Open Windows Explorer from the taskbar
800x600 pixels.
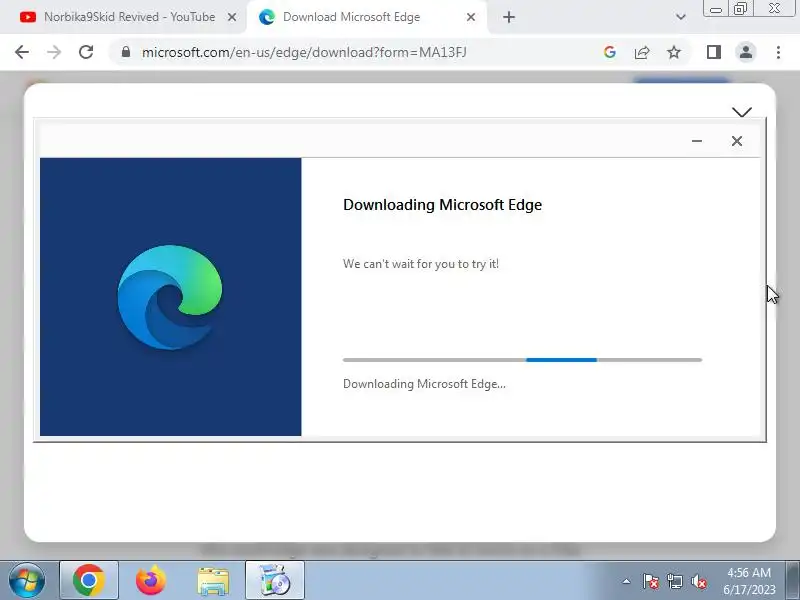pyautogui.click(x=213, y=581)
